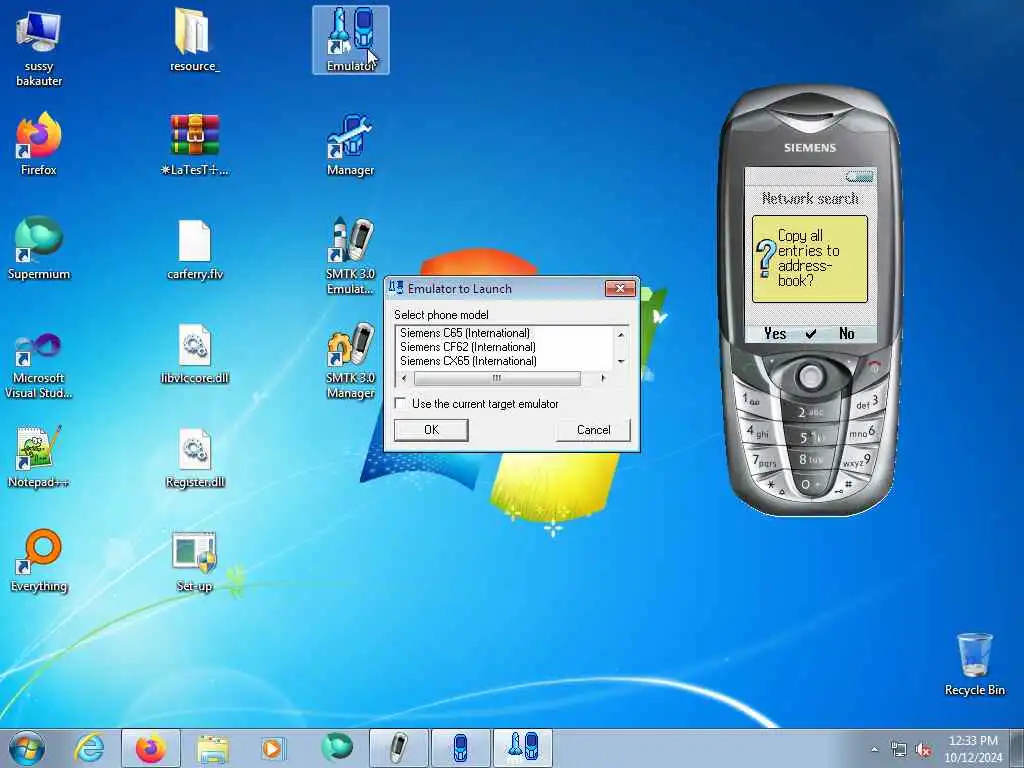Tap the star key on phone

[775, 486]
